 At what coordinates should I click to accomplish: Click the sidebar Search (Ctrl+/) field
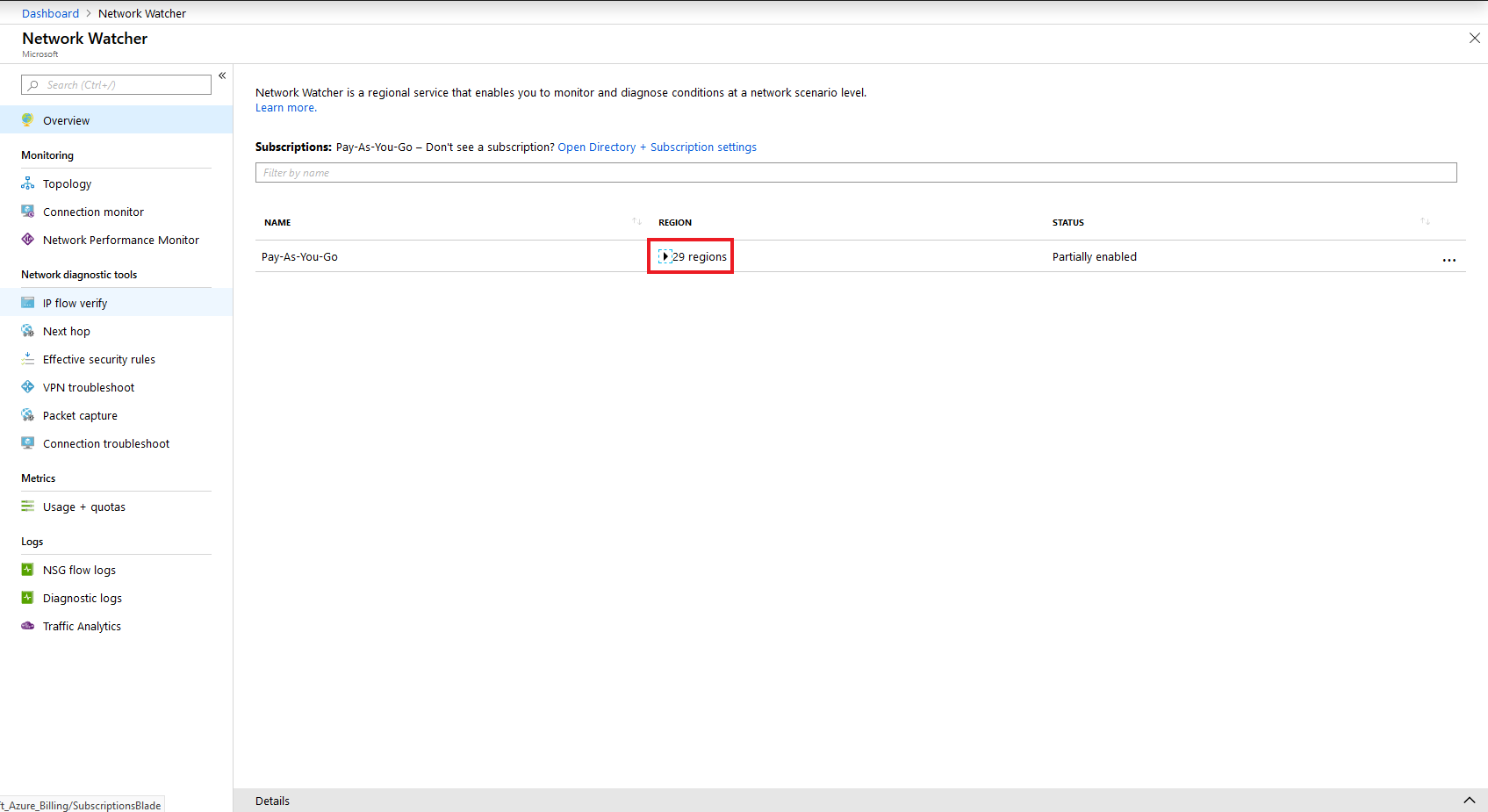pyautogui.click(x=116, y=85)
